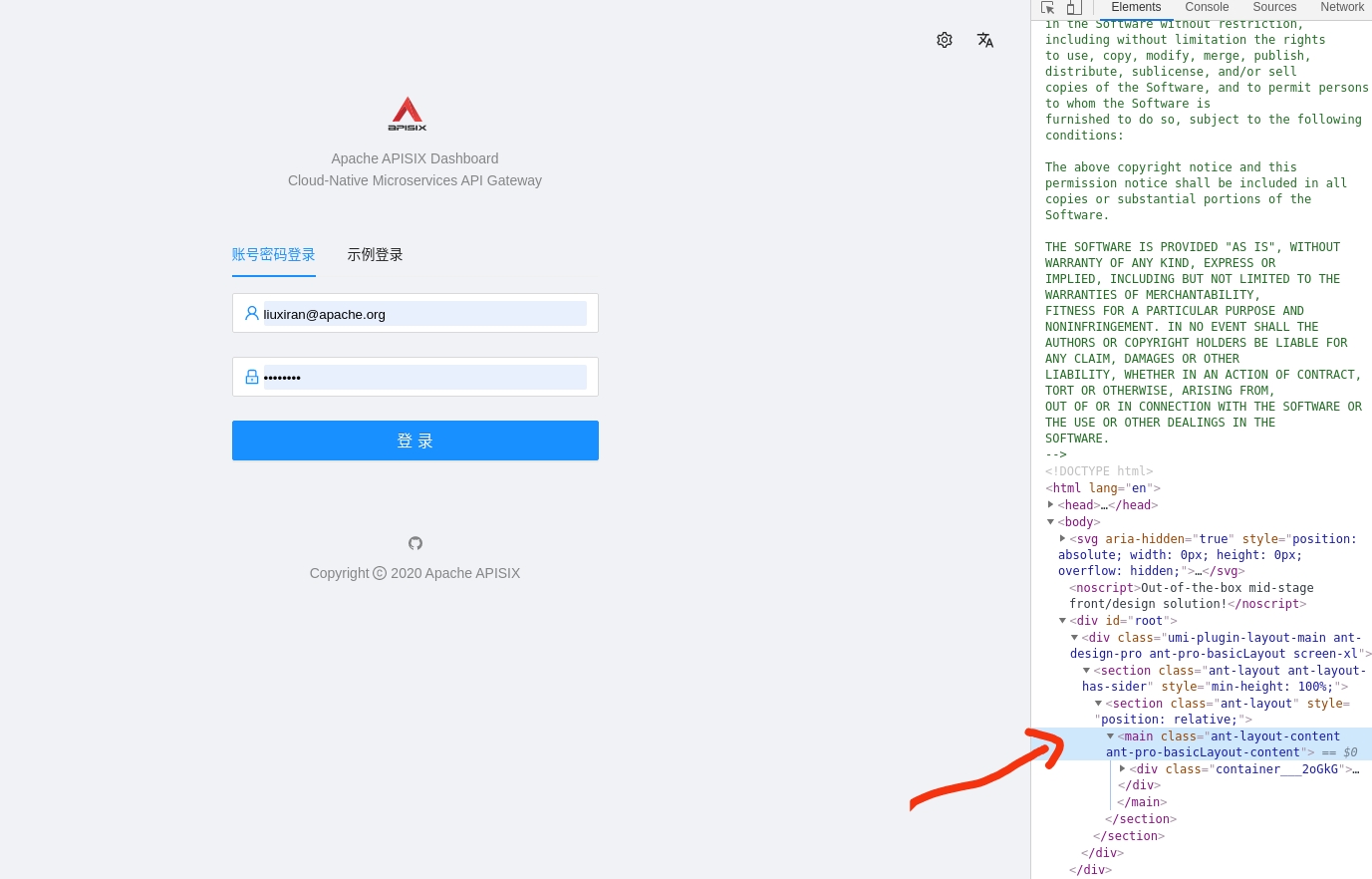The height and width of the screenshot is (879, 1372).
Task: Expand the div container___2oGkG node
Action: (x=1123, y=768)
